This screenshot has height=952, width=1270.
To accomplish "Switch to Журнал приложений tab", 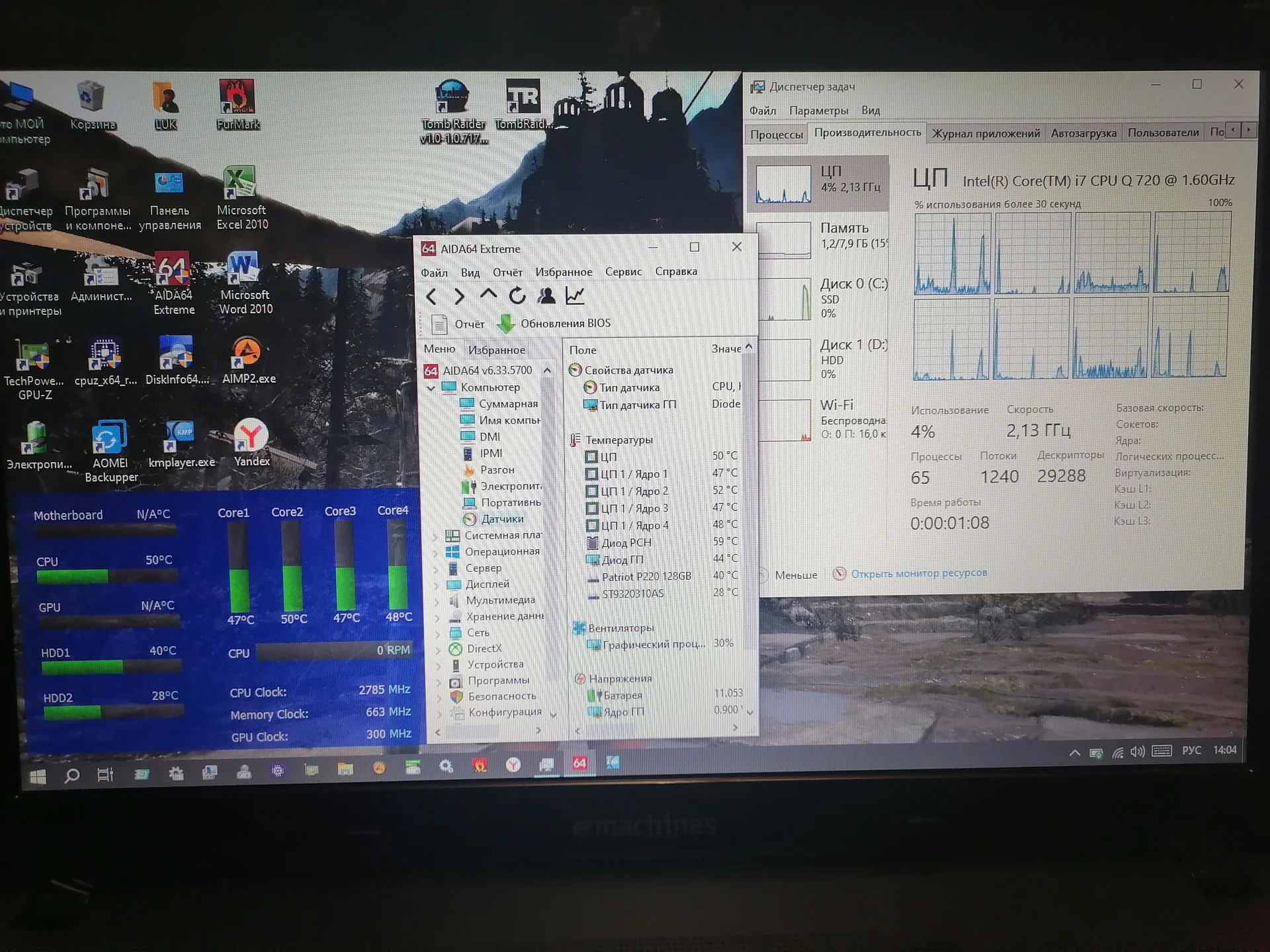I will 986,134.
